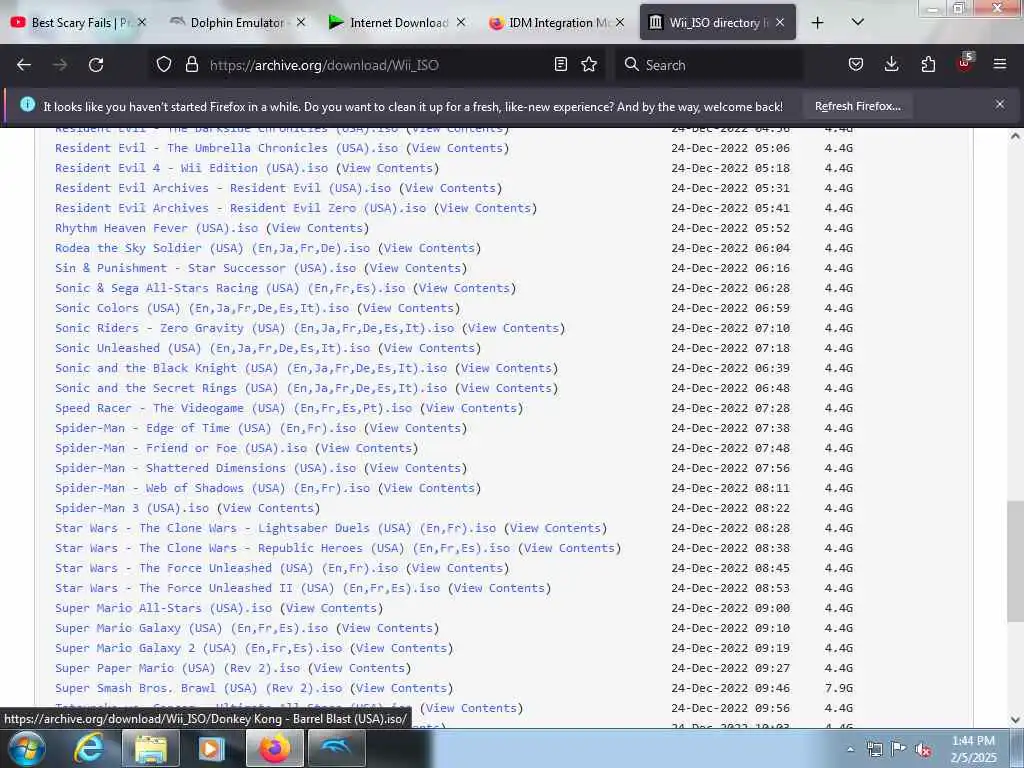Switch to the Best Scary Fails tab
Screen dimensions: 1024x768
(x=78, y=22)
